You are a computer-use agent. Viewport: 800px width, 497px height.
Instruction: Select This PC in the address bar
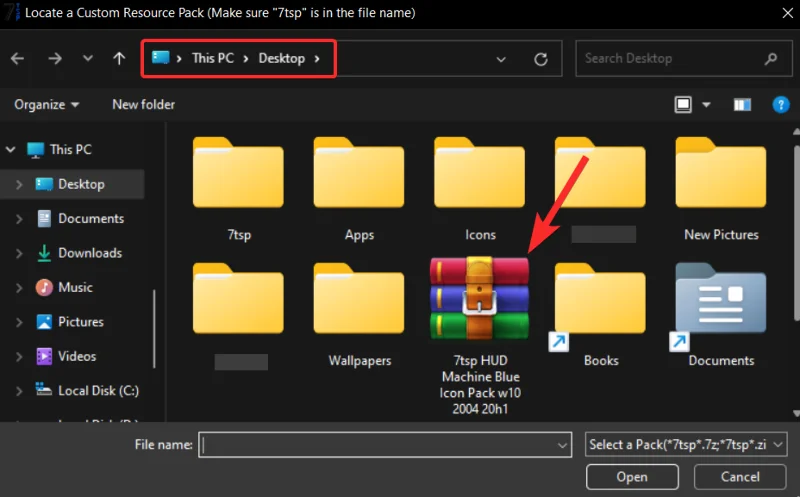coord(213,58)
